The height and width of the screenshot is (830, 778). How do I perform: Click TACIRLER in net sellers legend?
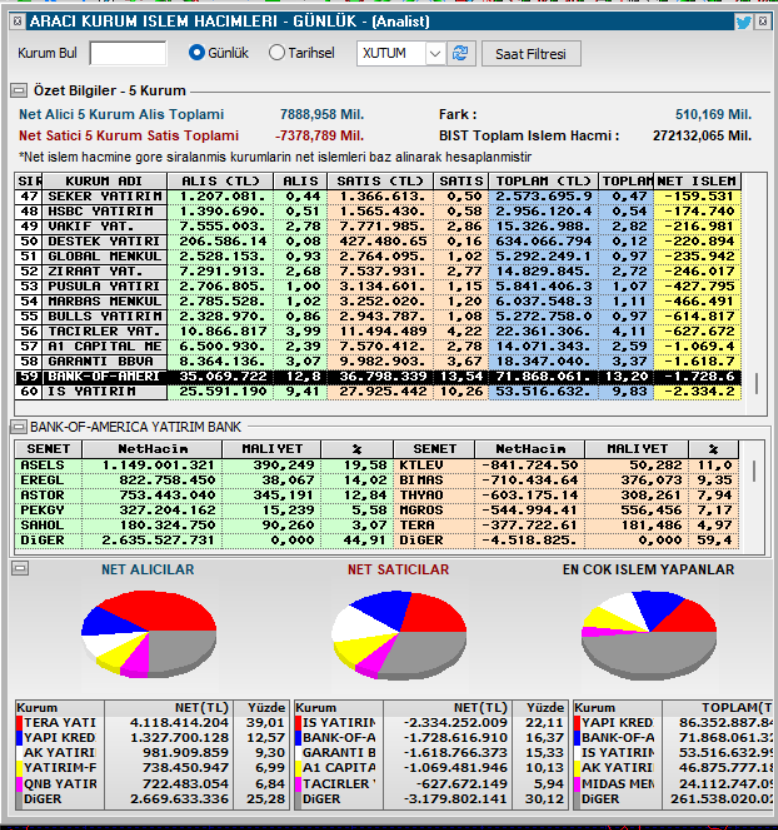coord(339,784)
